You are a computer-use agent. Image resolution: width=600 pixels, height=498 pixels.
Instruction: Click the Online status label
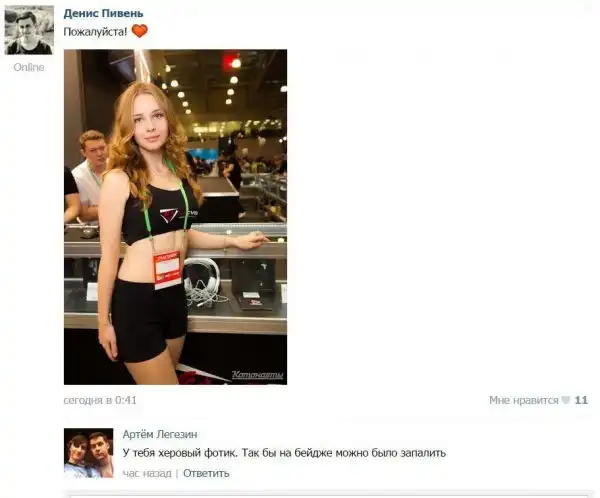(x=29, y=67)
